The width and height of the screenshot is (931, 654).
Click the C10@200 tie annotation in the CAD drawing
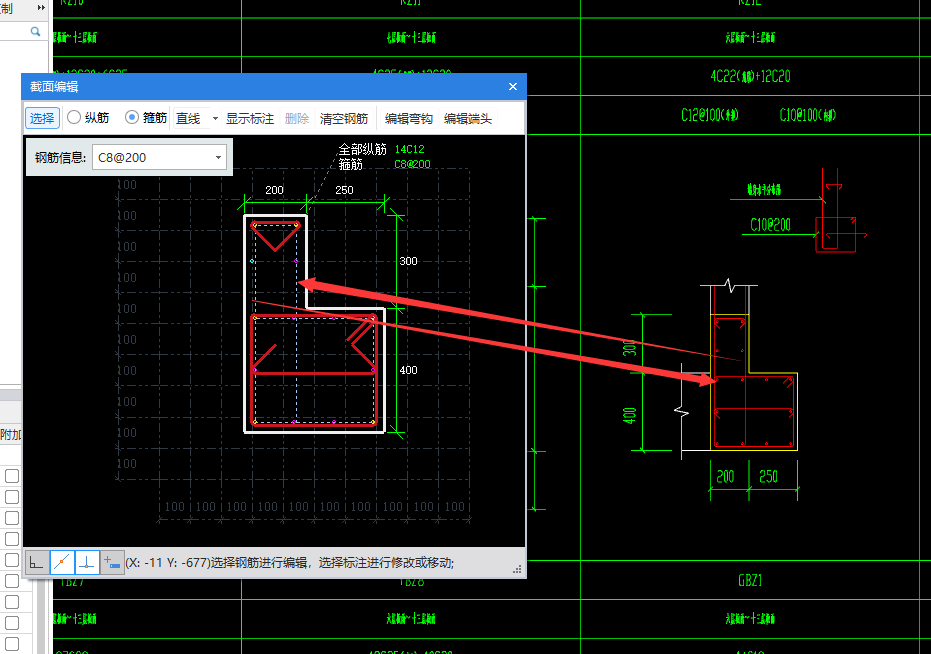tap(770, 225)
